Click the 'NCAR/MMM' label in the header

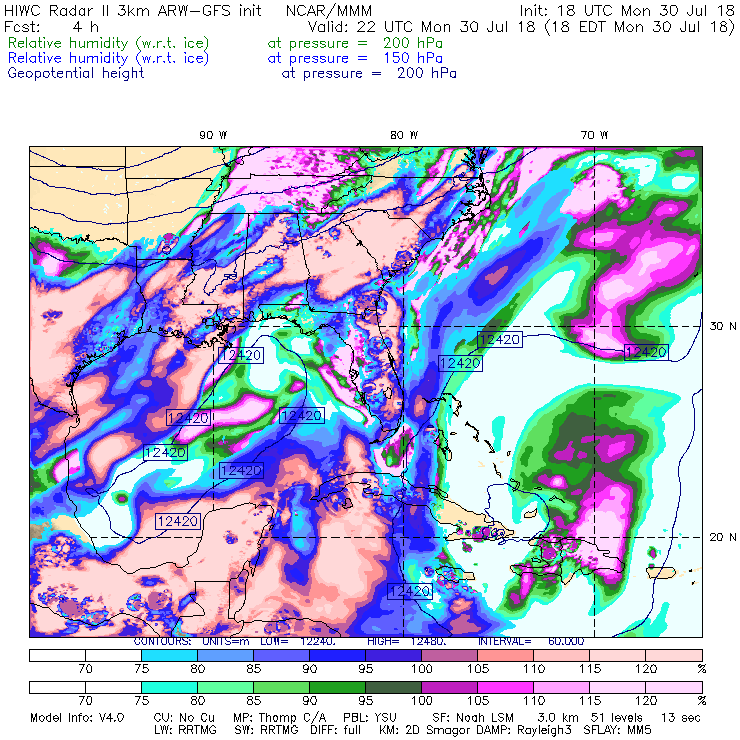(329, 10)
